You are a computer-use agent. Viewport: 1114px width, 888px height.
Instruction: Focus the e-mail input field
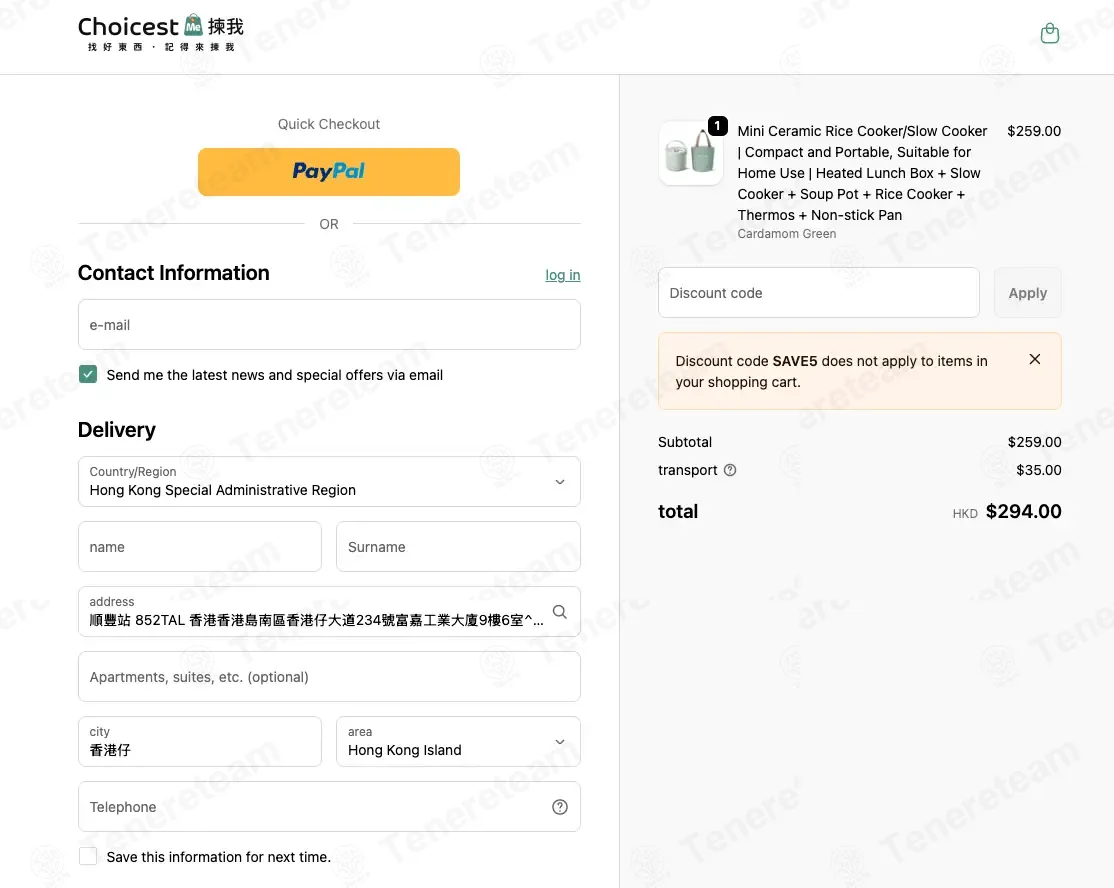329,325
